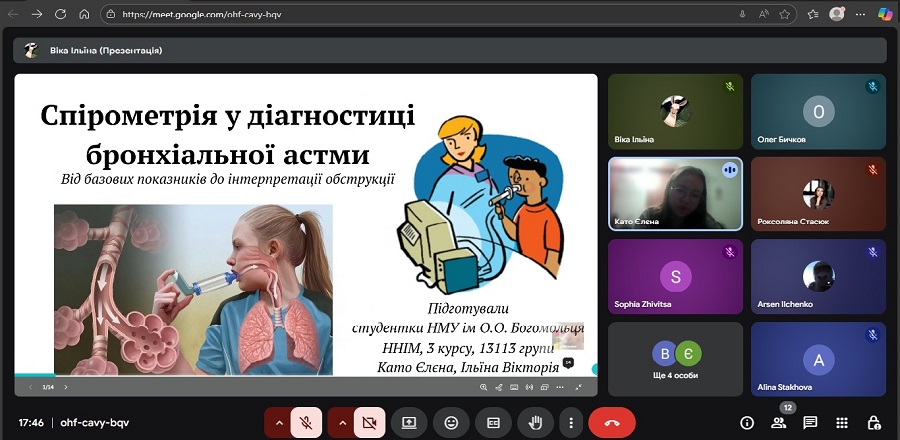Toggle the microphone mute button

[x=306, y=423]
